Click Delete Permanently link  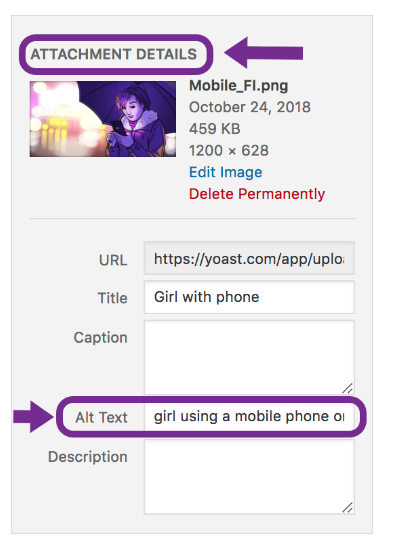[x=257, y=194]
